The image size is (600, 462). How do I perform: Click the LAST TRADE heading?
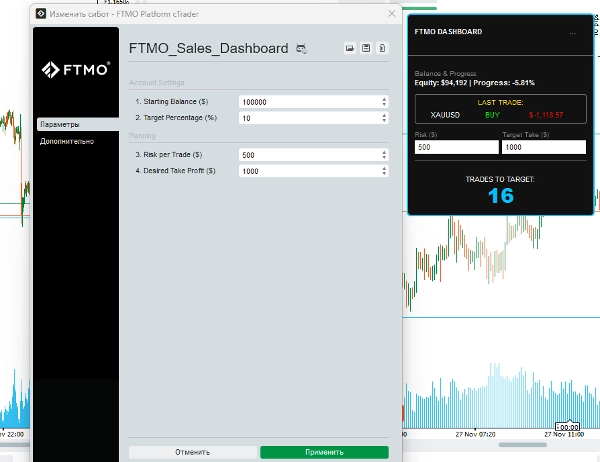(x=500, y=103)
